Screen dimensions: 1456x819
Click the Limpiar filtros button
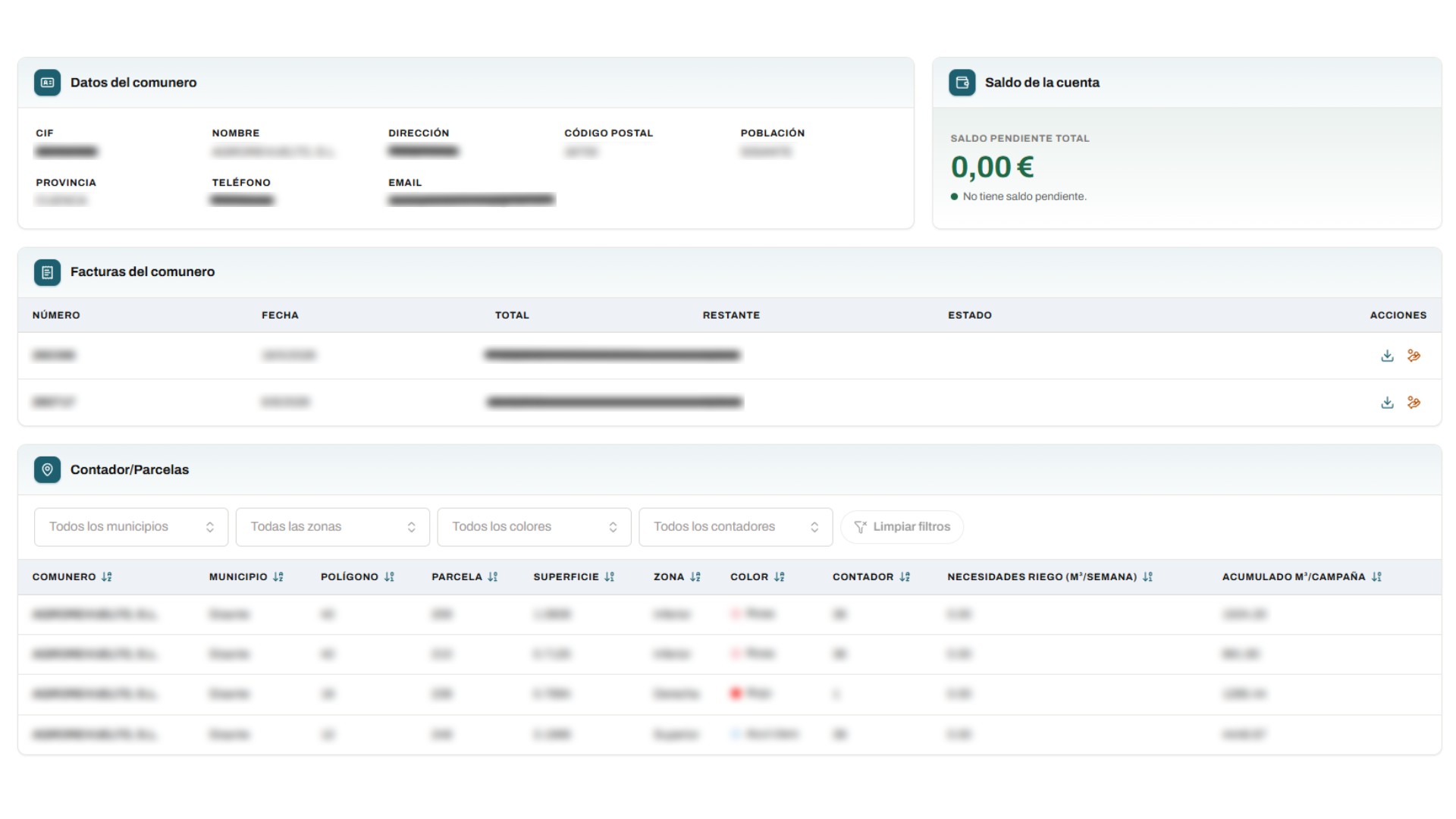coord(902,527)
